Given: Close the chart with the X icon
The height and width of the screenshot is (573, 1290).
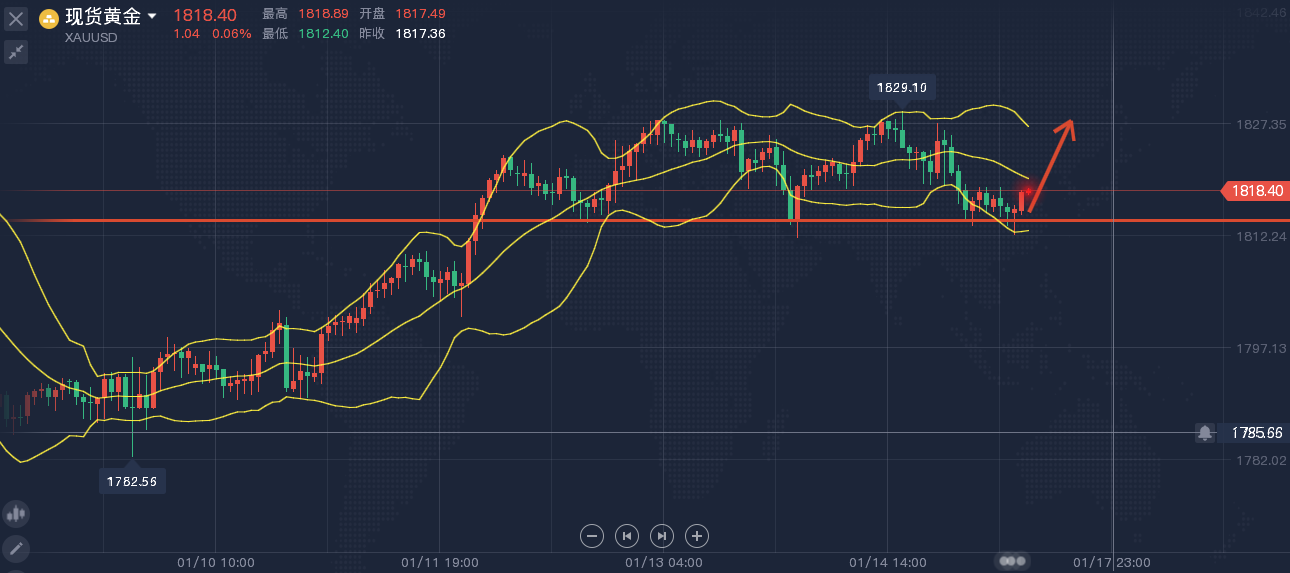Looking at the screenshot, I should pyautogui.click(x=16, y=18).
